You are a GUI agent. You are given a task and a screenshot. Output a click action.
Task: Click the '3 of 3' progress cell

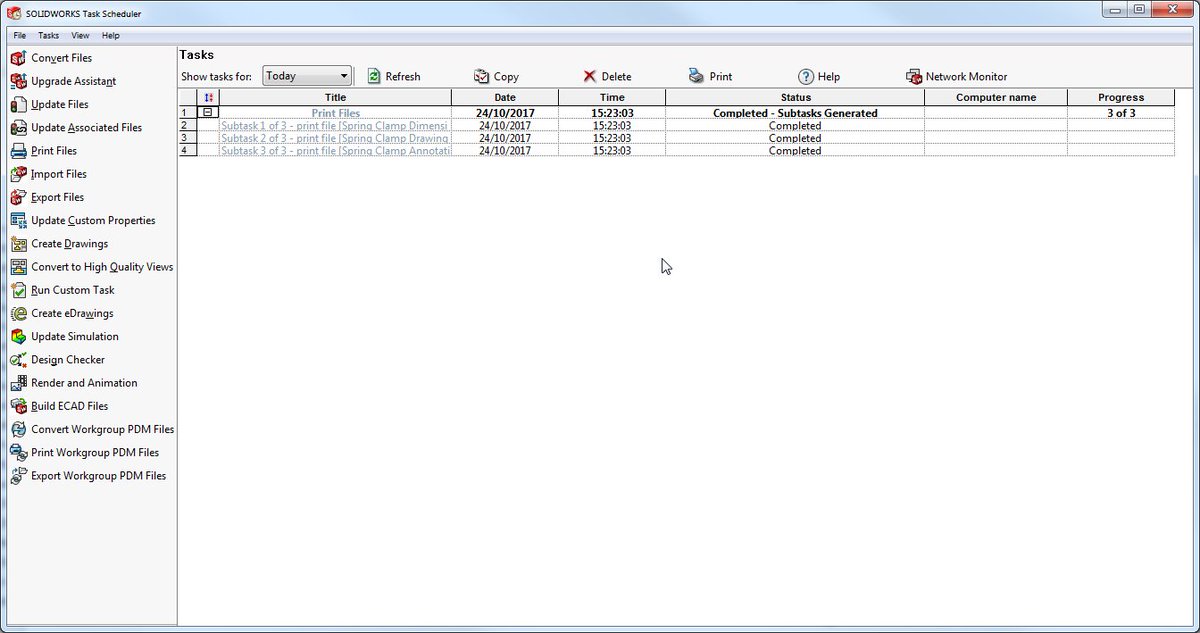click(x=1120, y=113)
